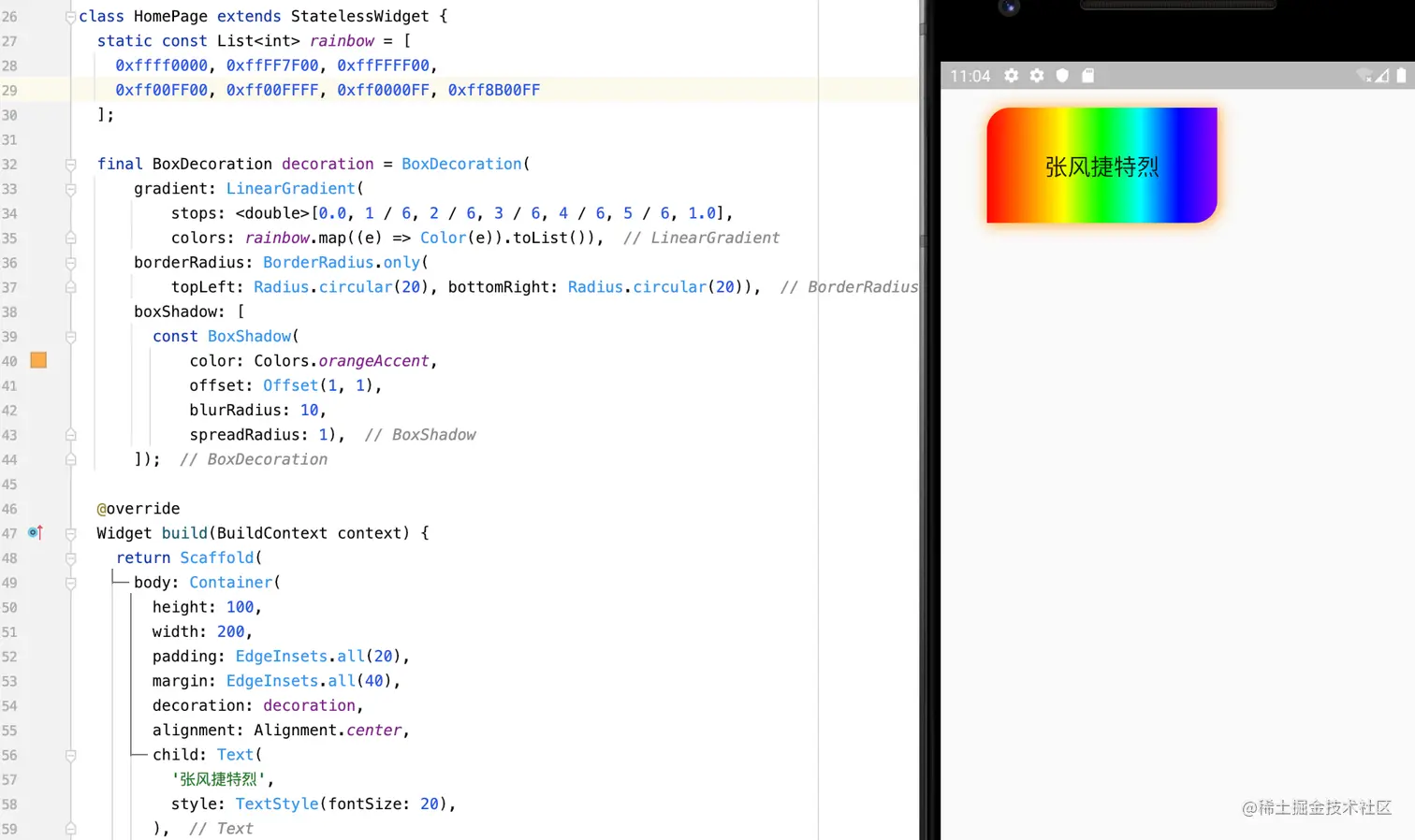The height and width of the screenshot is (840, 1415).
Task: Click the // BoxDecoration closing comment
Action: (254, 459)
